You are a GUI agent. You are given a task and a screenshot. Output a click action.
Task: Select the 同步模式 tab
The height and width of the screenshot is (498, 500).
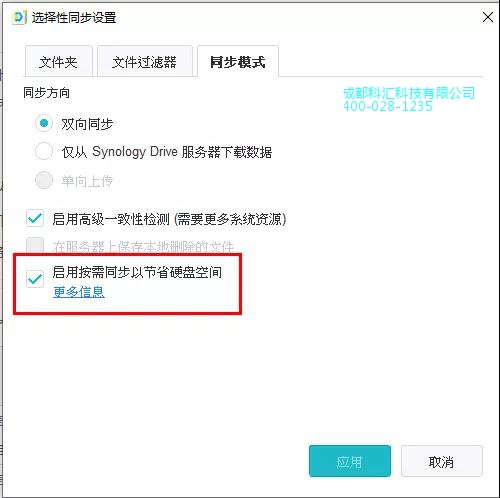pyautogui.click(x=238, y=62)
